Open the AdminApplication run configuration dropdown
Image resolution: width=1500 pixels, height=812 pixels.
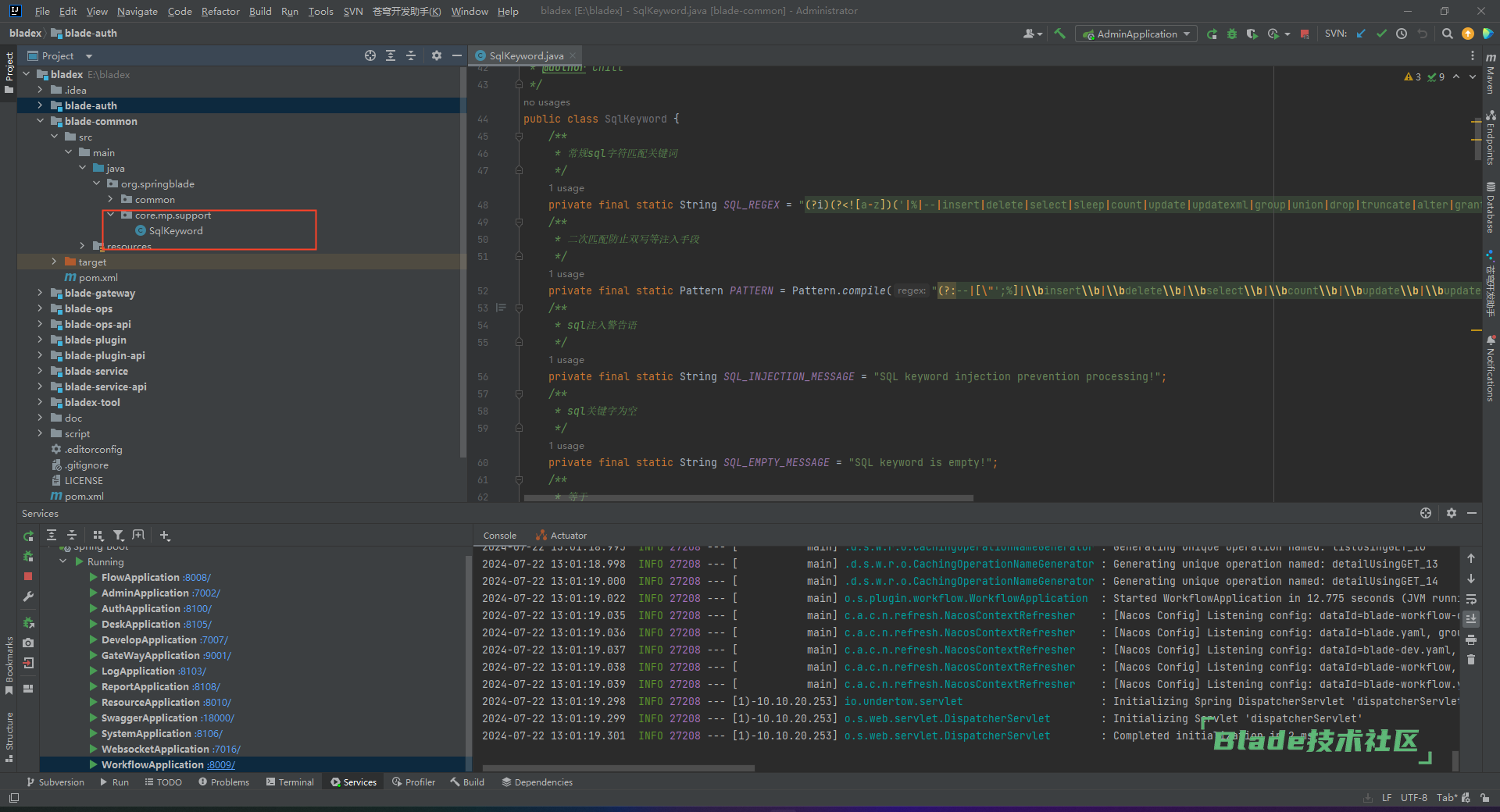click(1137, 34)
